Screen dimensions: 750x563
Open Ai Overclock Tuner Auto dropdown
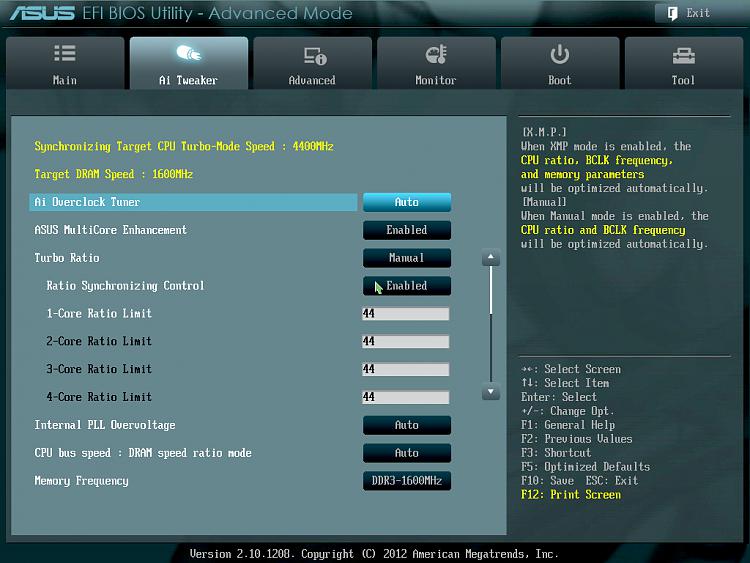[407, 202]
